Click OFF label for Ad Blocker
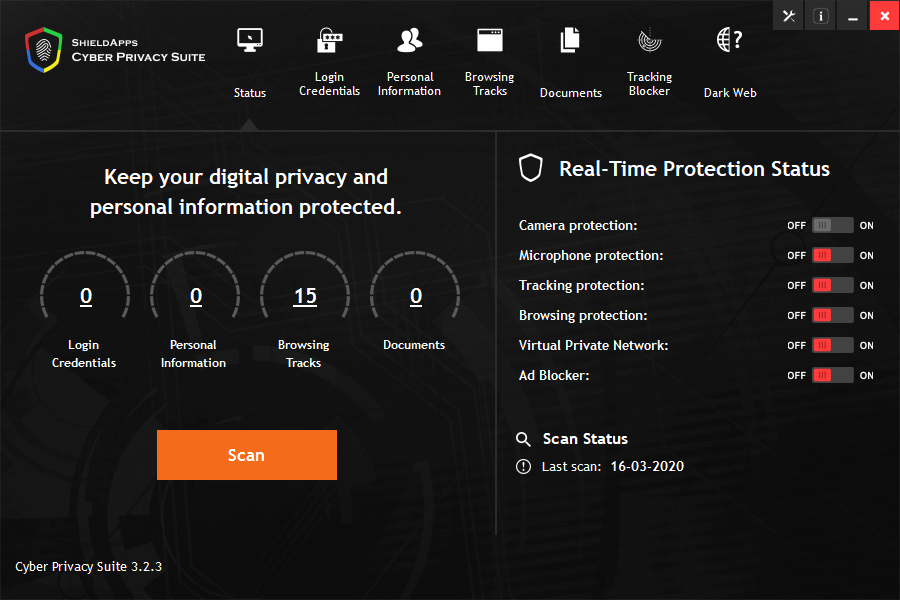The image size is (900, 600). click(796, 376)
